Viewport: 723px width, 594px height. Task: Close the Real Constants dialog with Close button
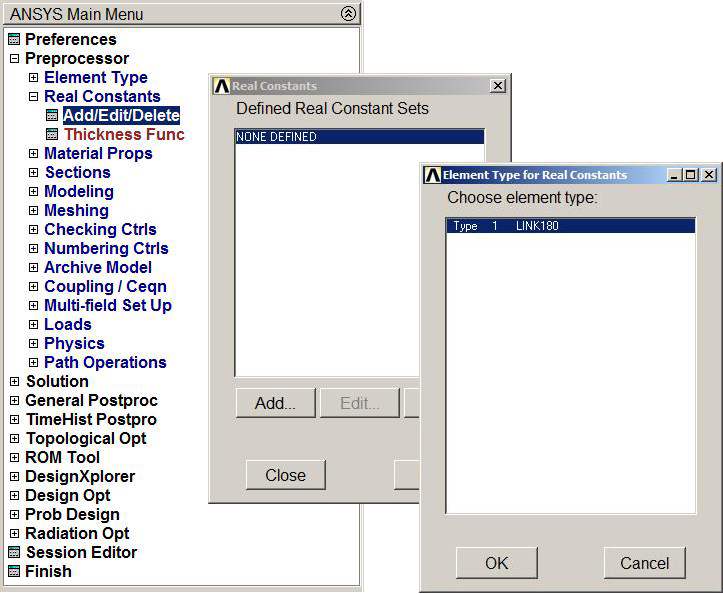285,476
